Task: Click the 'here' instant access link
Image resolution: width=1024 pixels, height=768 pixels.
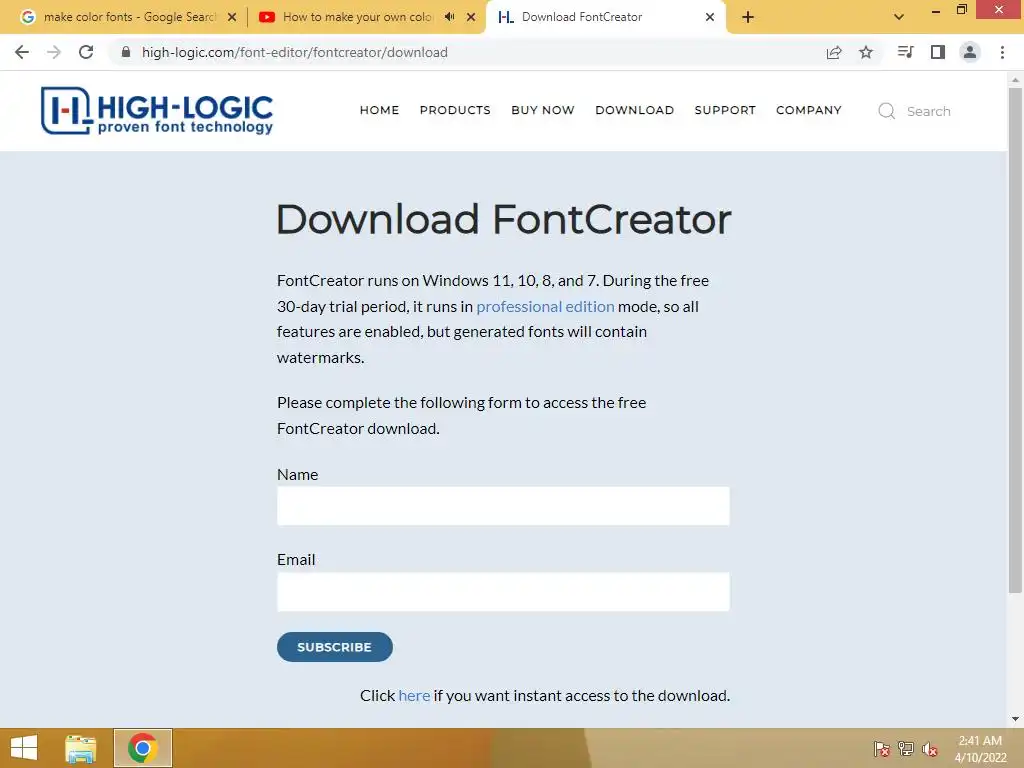Action: [x=414, y=696]
